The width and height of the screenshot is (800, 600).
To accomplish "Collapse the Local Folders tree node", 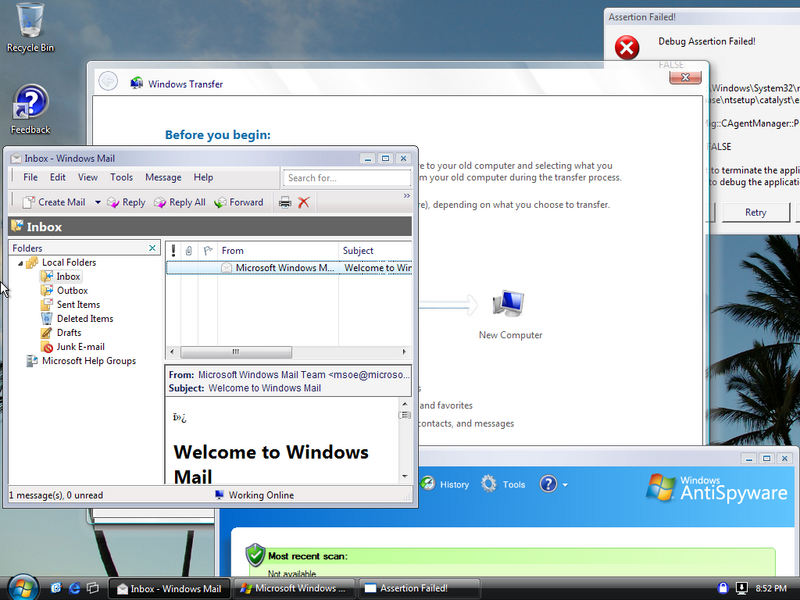I will [20, 263].
